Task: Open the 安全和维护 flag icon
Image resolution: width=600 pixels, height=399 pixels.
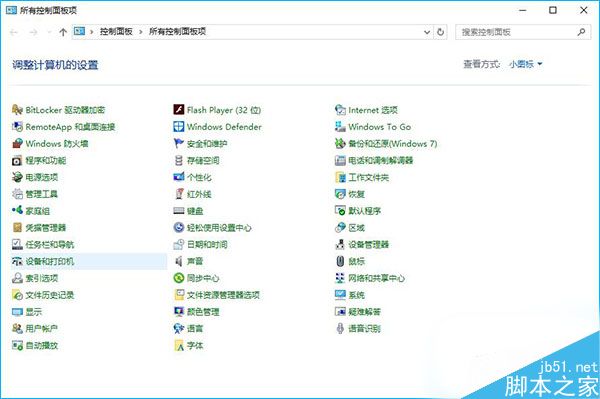Action: point(179,143)
